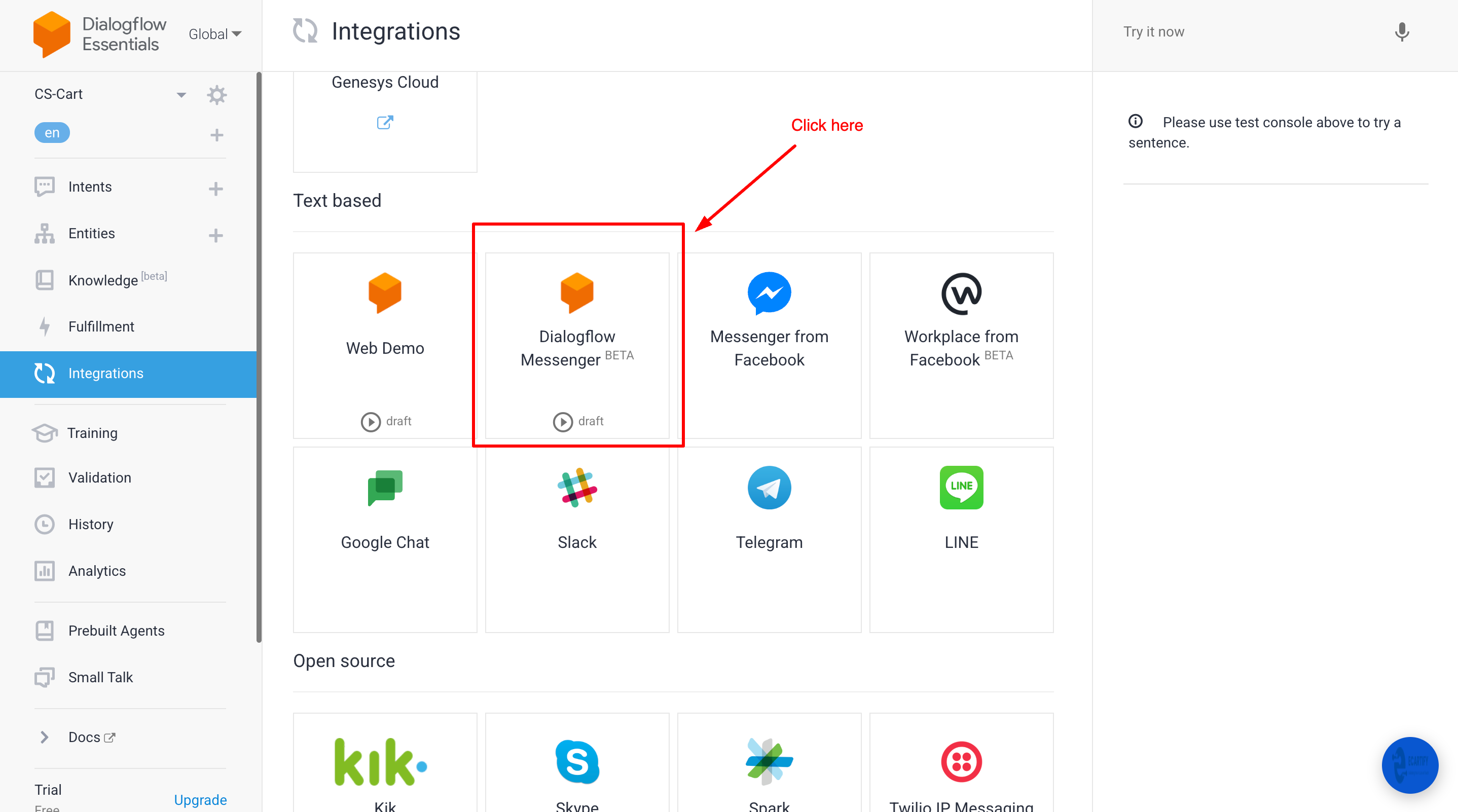Open the Training menu item
Image resolution: width=1458 pixels, height=812 pixels.
[x=92, y=433]
